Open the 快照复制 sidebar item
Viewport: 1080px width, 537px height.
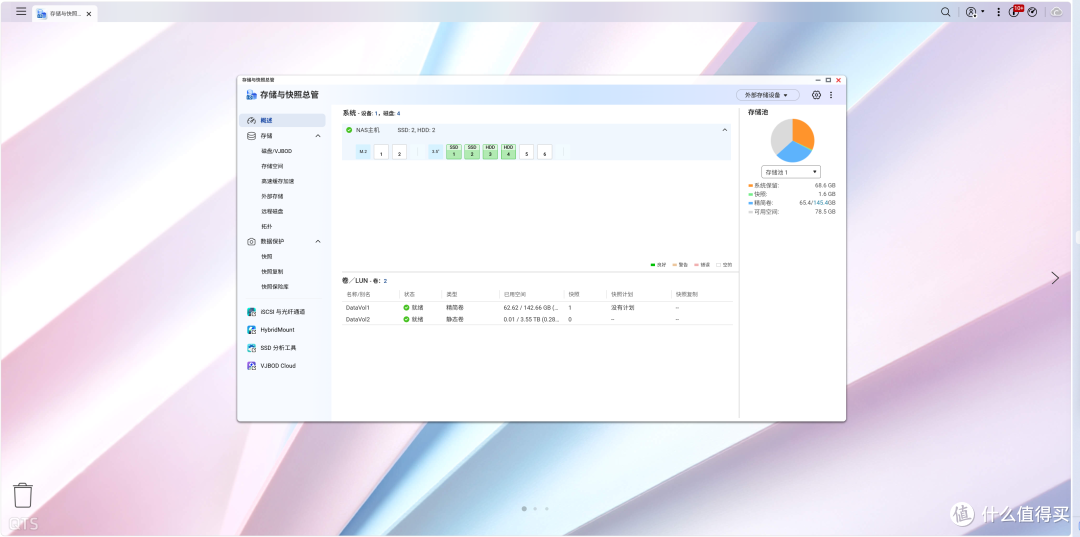click(x=272, y=271)
